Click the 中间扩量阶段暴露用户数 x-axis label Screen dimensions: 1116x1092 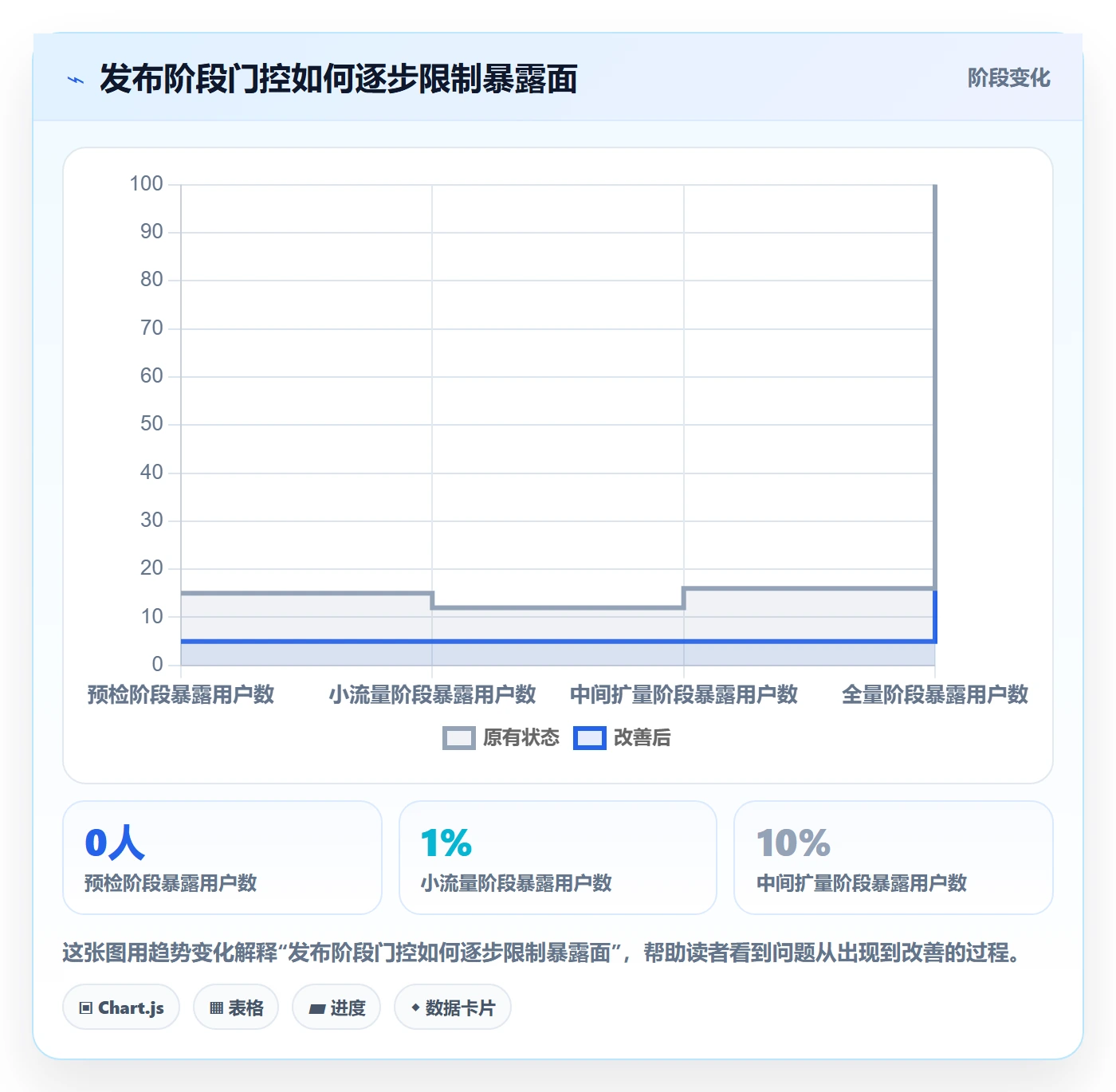point(684,695)
